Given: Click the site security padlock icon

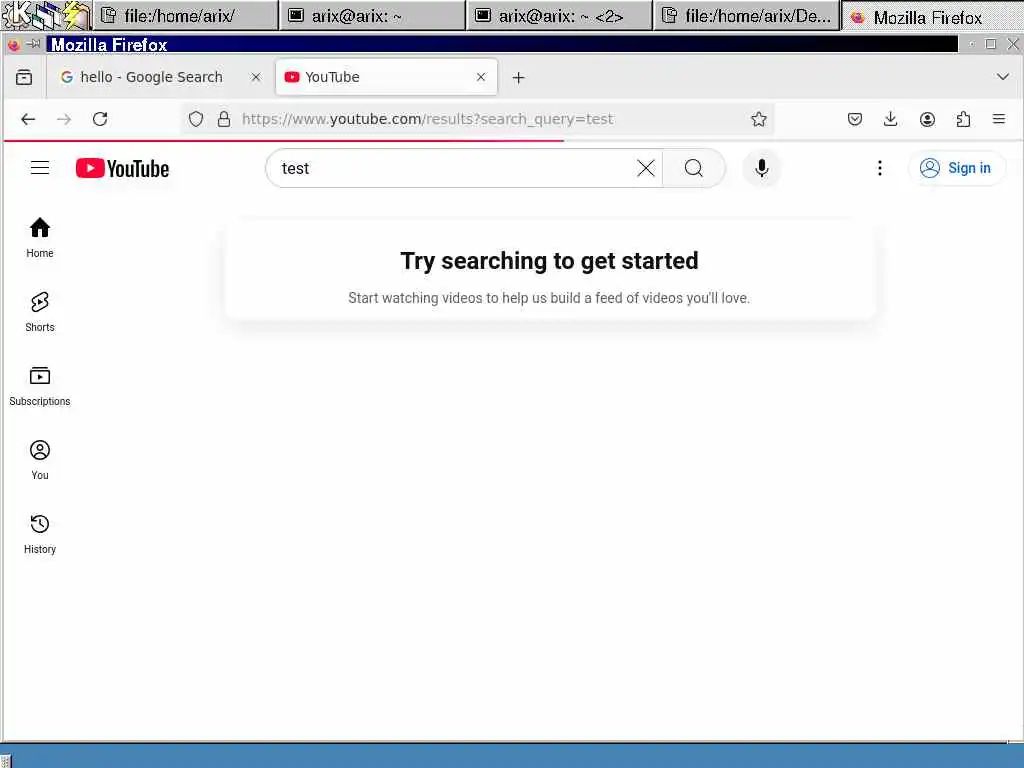Looking at the screenshot, I should click(x=224, y=119).
